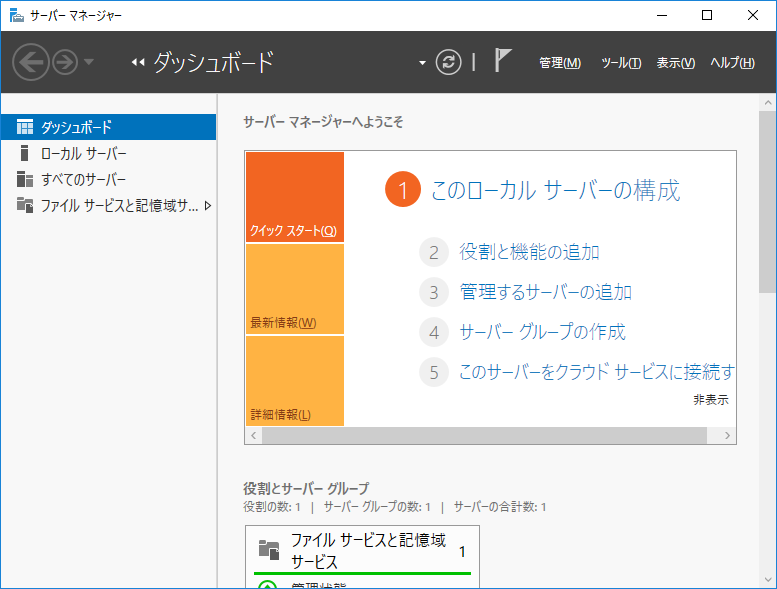
Task: Open このサーバーをクラウド サービスに接続 link
Action: 597,372
